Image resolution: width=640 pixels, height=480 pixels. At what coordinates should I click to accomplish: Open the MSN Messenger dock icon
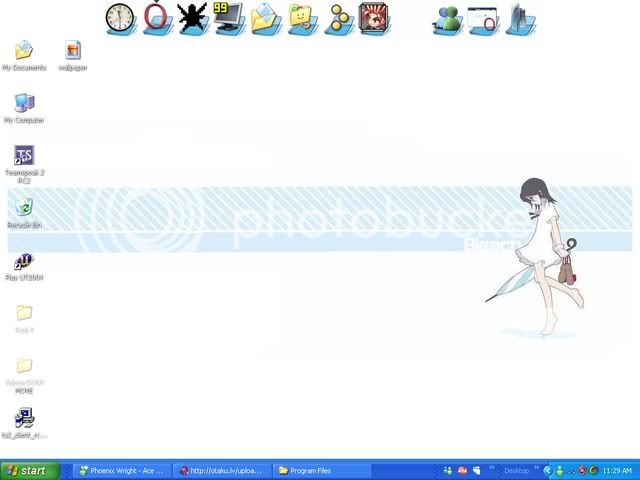click(x=447, y=19)
